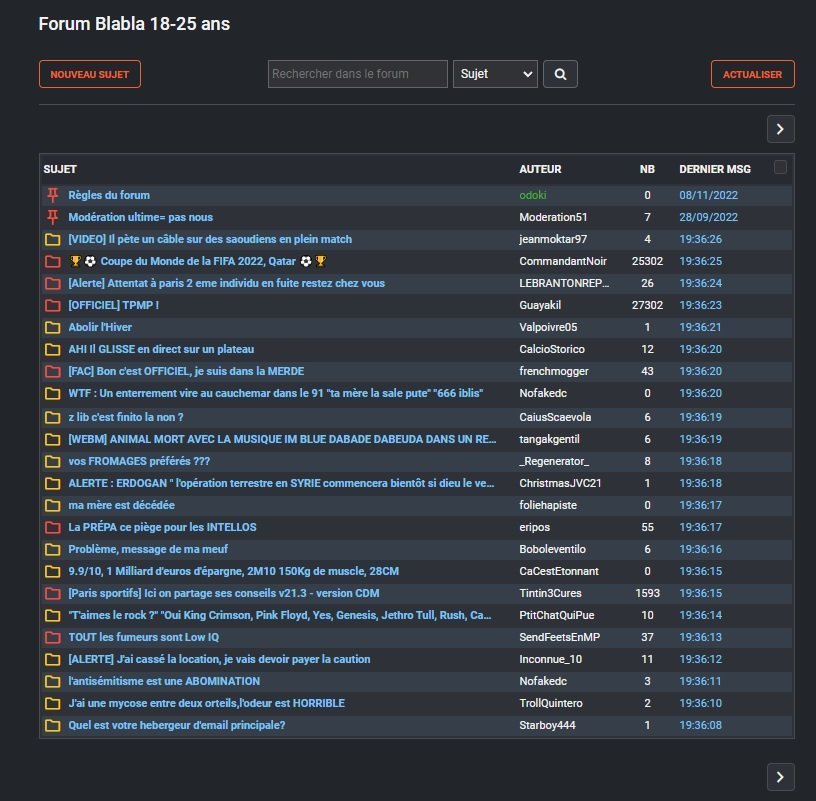This screenshot has width=816, height=801.
Task: Open the Abolir l'Hiver topic
Action: pyautogui.click(x=100, y=327)
